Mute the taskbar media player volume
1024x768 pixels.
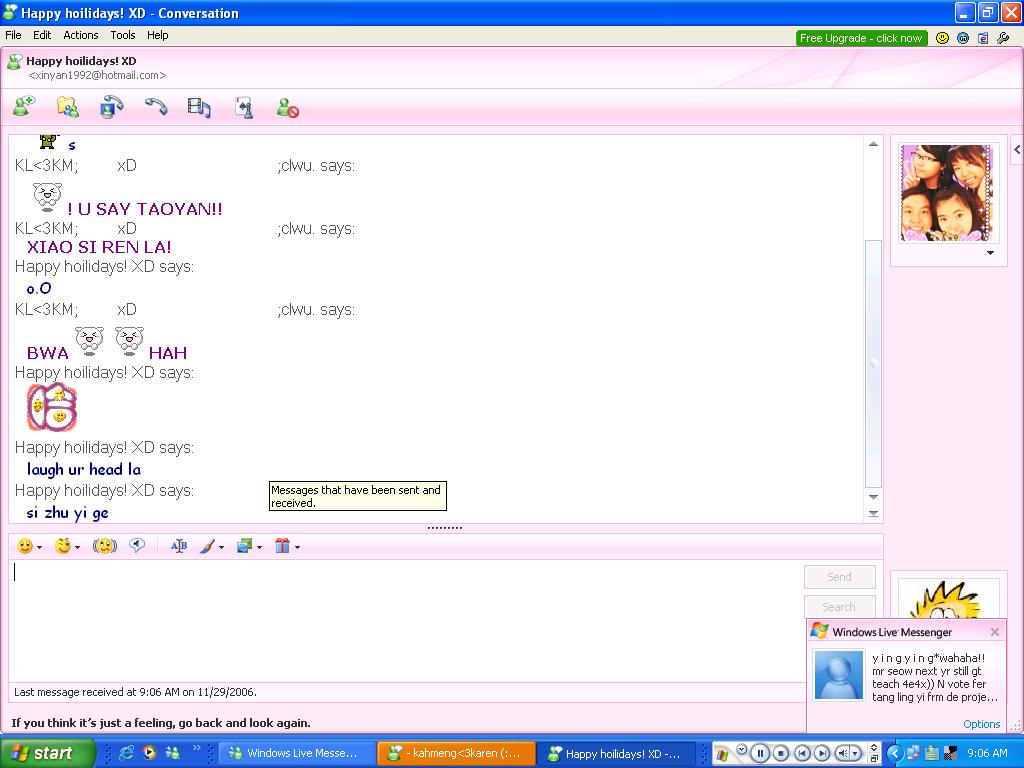[x=844, y=753]
